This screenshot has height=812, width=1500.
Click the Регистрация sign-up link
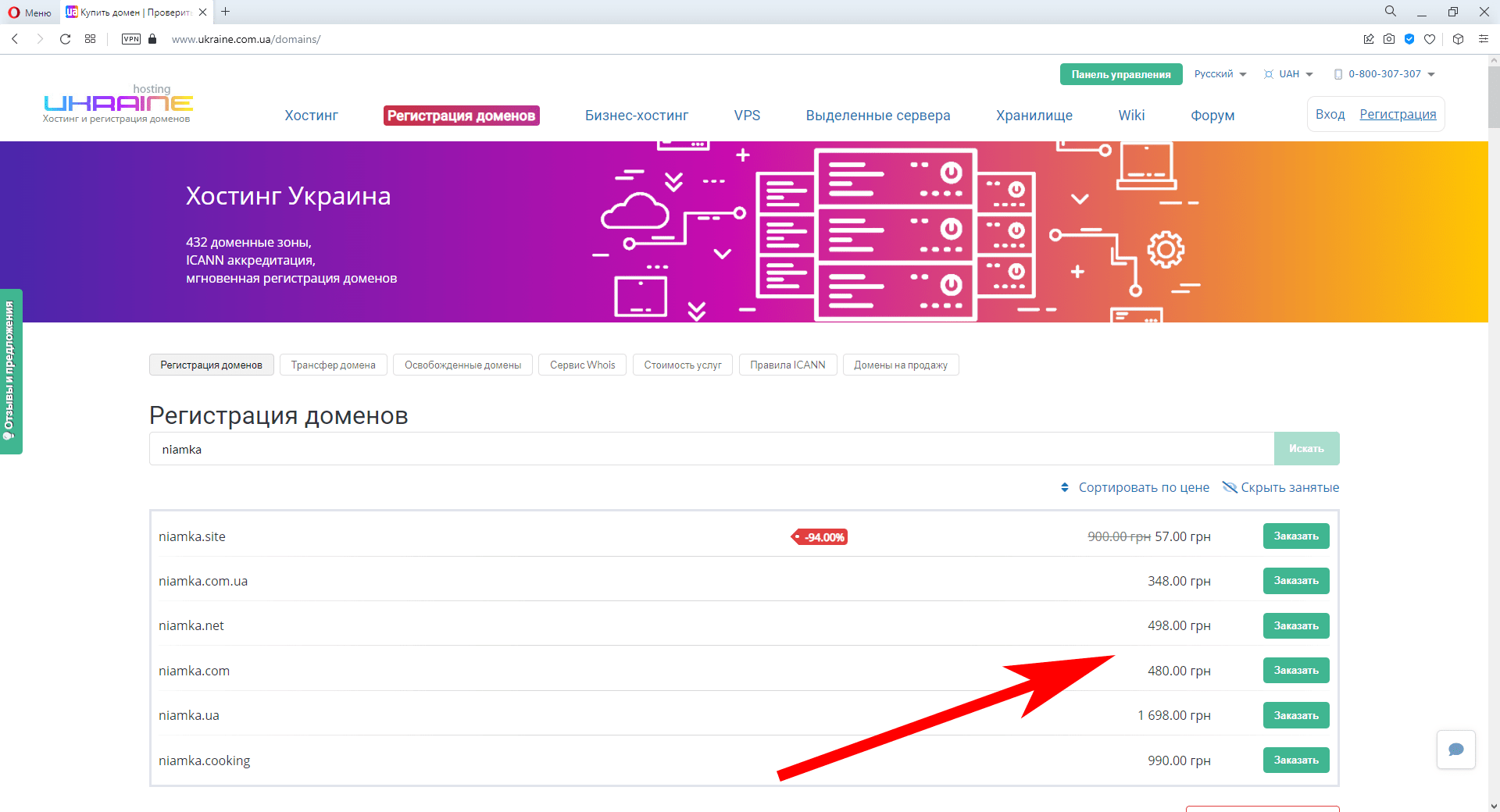1398,115
